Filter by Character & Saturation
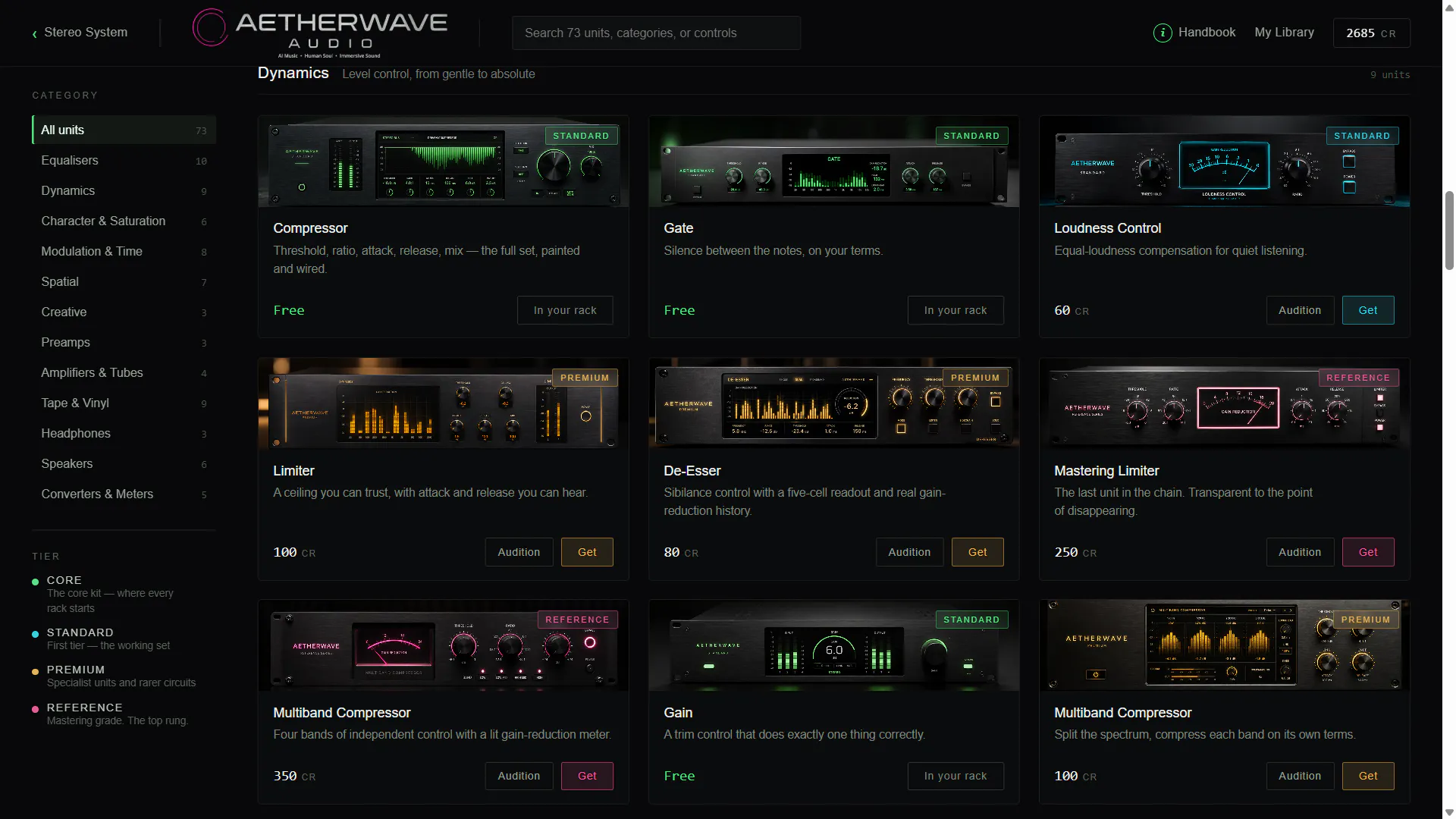Viewport: 1456px width, 819px height. 124,221
